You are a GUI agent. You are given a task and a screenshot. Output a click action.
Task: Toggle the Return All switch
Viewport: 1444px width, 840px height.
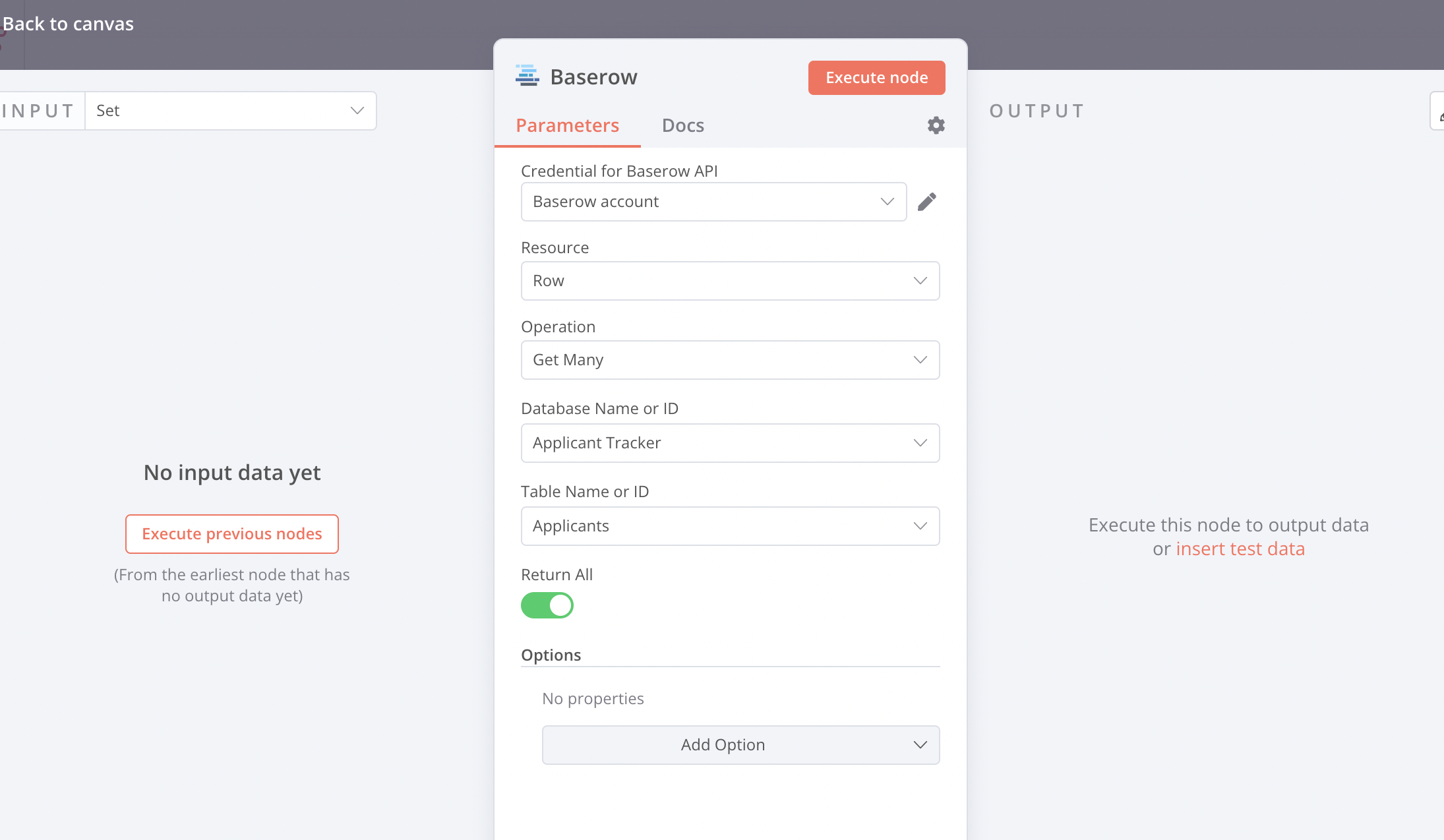pyautogui.click(x=547, y=605)
